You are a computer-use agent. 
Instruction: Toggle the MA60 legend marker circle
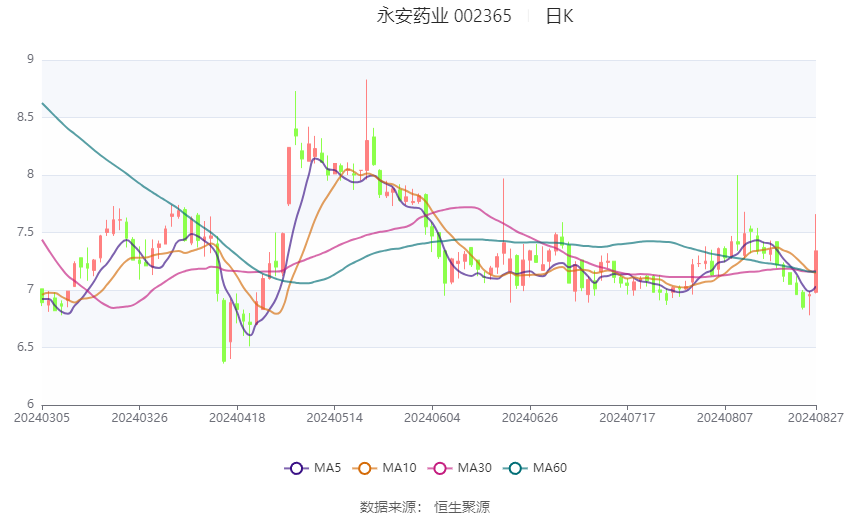coord(515,468)
